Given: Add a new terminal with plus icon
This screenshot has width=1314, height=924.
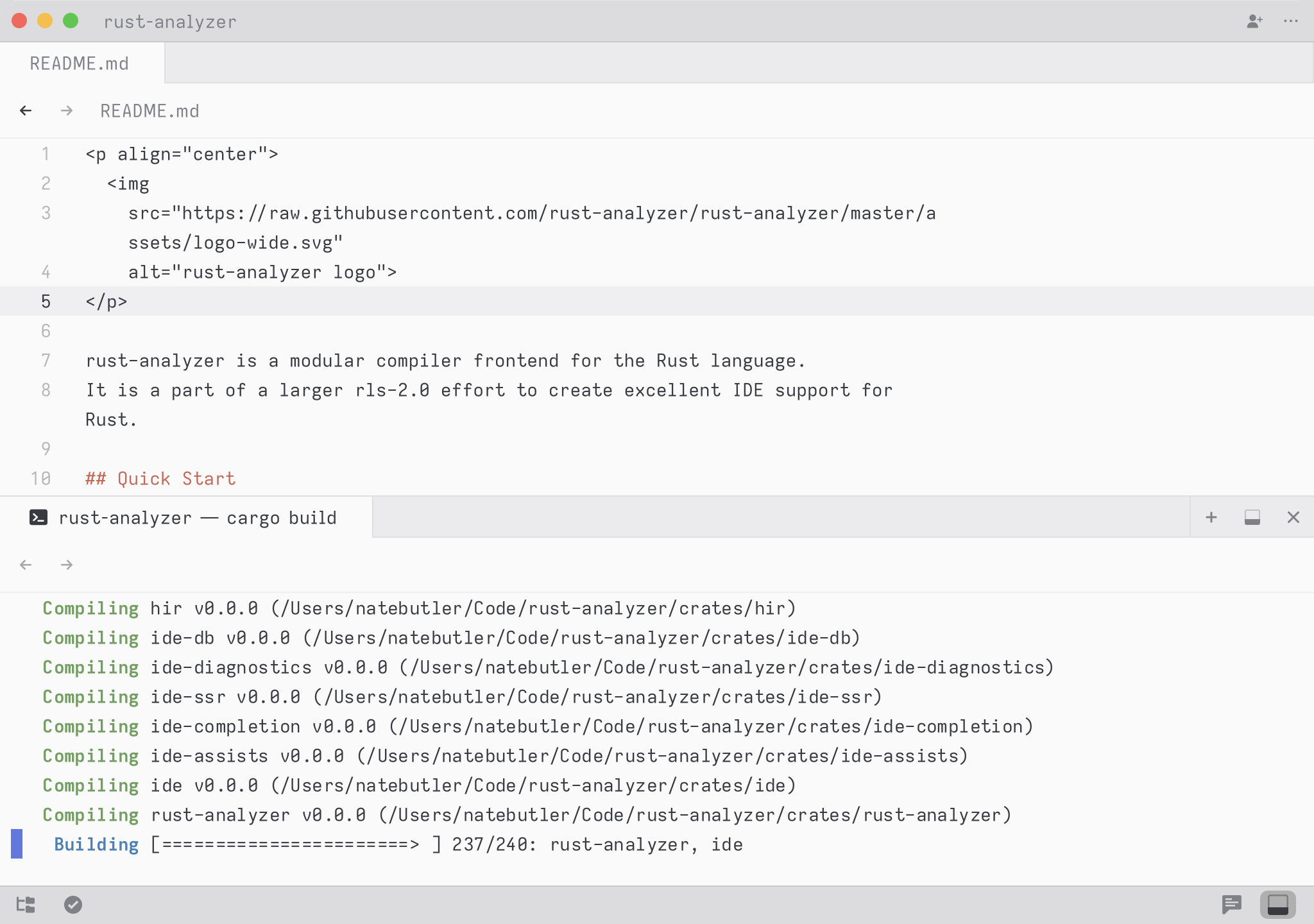Looking at the screenshot, I should pyautogui.click(x=1211, y=517).
